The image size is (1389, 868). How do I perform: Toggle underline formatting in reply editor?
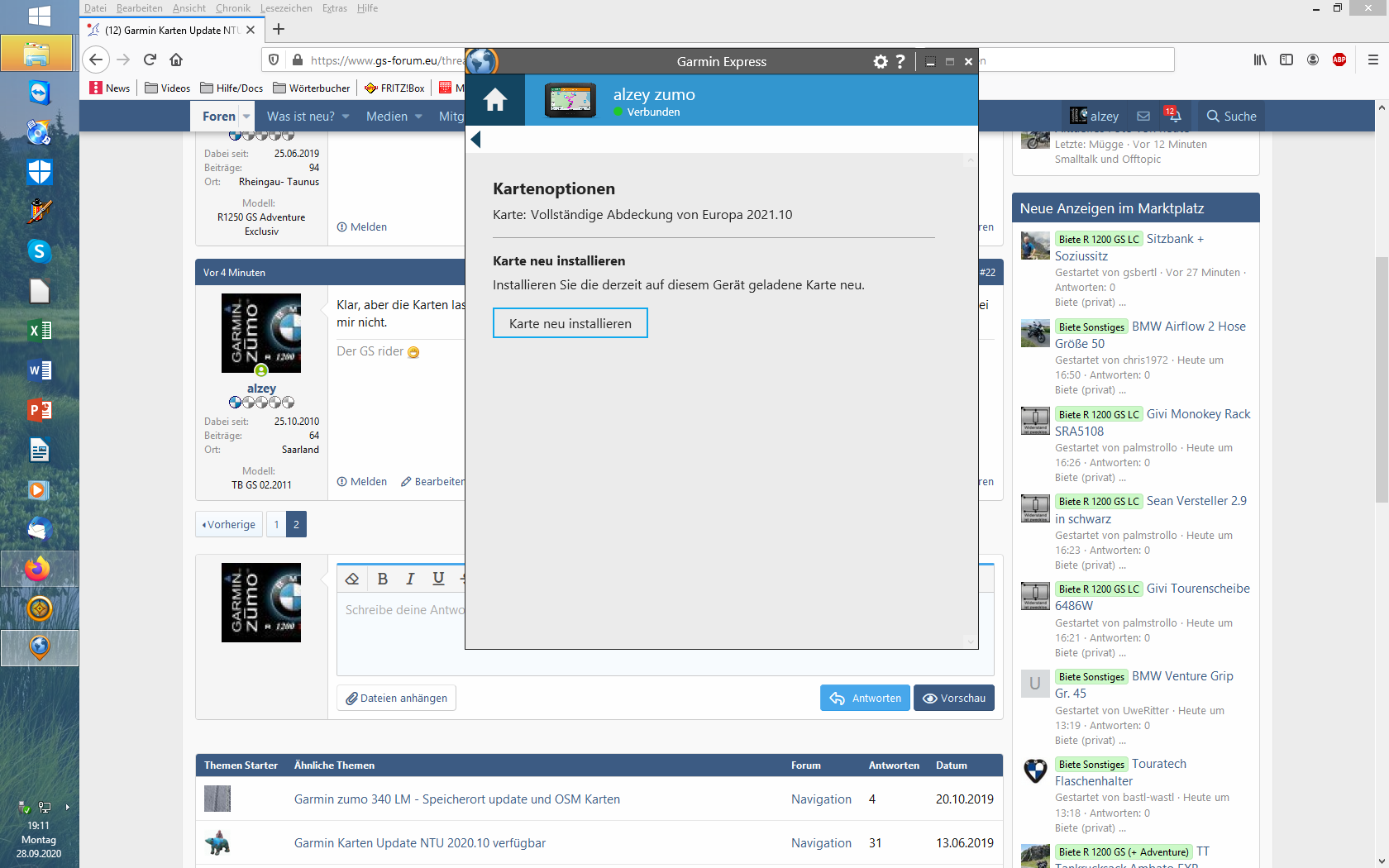click(x=438, y=579)
